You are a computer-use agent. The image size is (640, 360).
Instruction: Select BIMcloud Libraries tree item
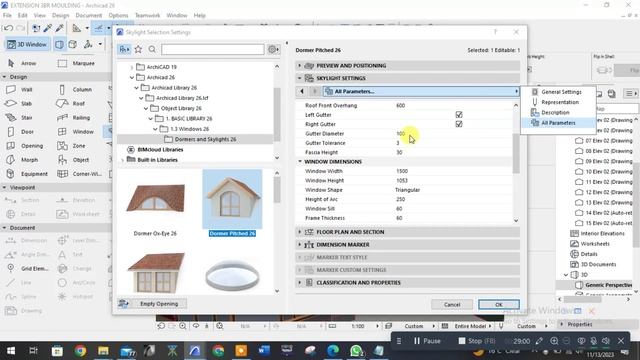pyautogui.click(x=155, y=150)
